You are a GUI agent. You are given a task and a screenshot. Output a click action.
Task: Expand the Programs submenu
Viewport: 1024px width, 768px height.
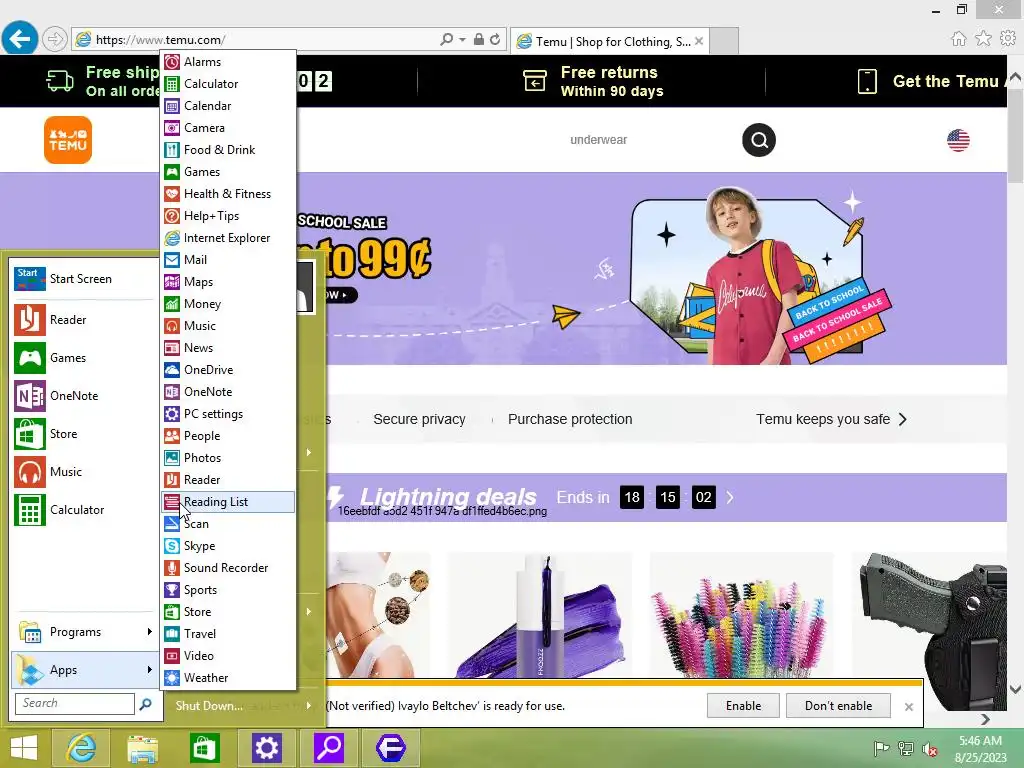(84, 632)
